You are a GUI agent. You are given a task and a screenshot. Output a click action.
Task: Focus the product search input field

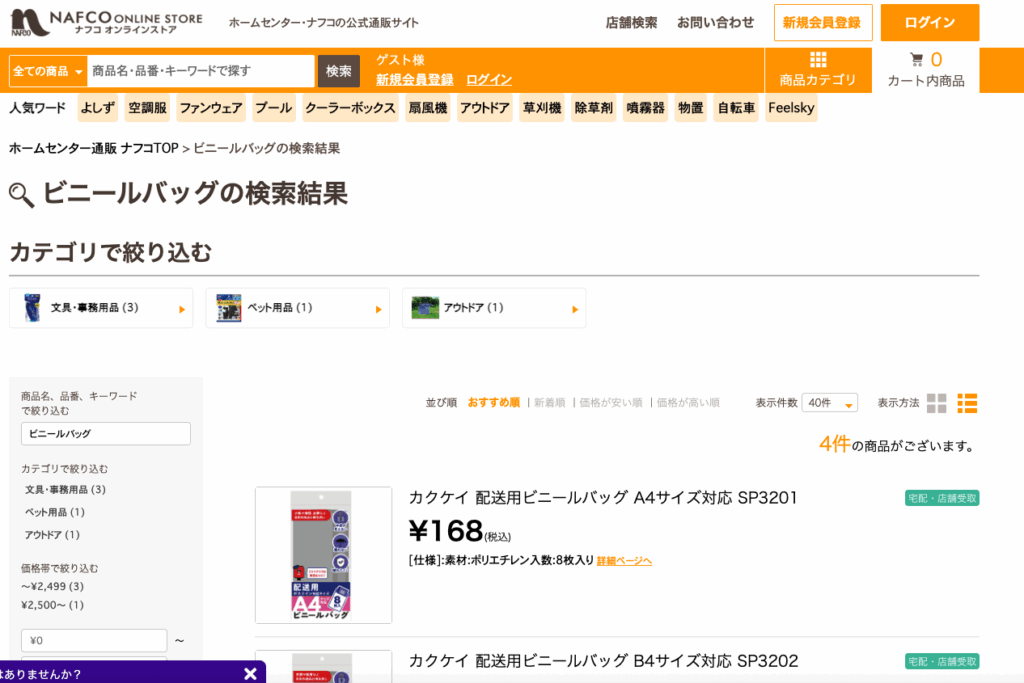(200, 71)
